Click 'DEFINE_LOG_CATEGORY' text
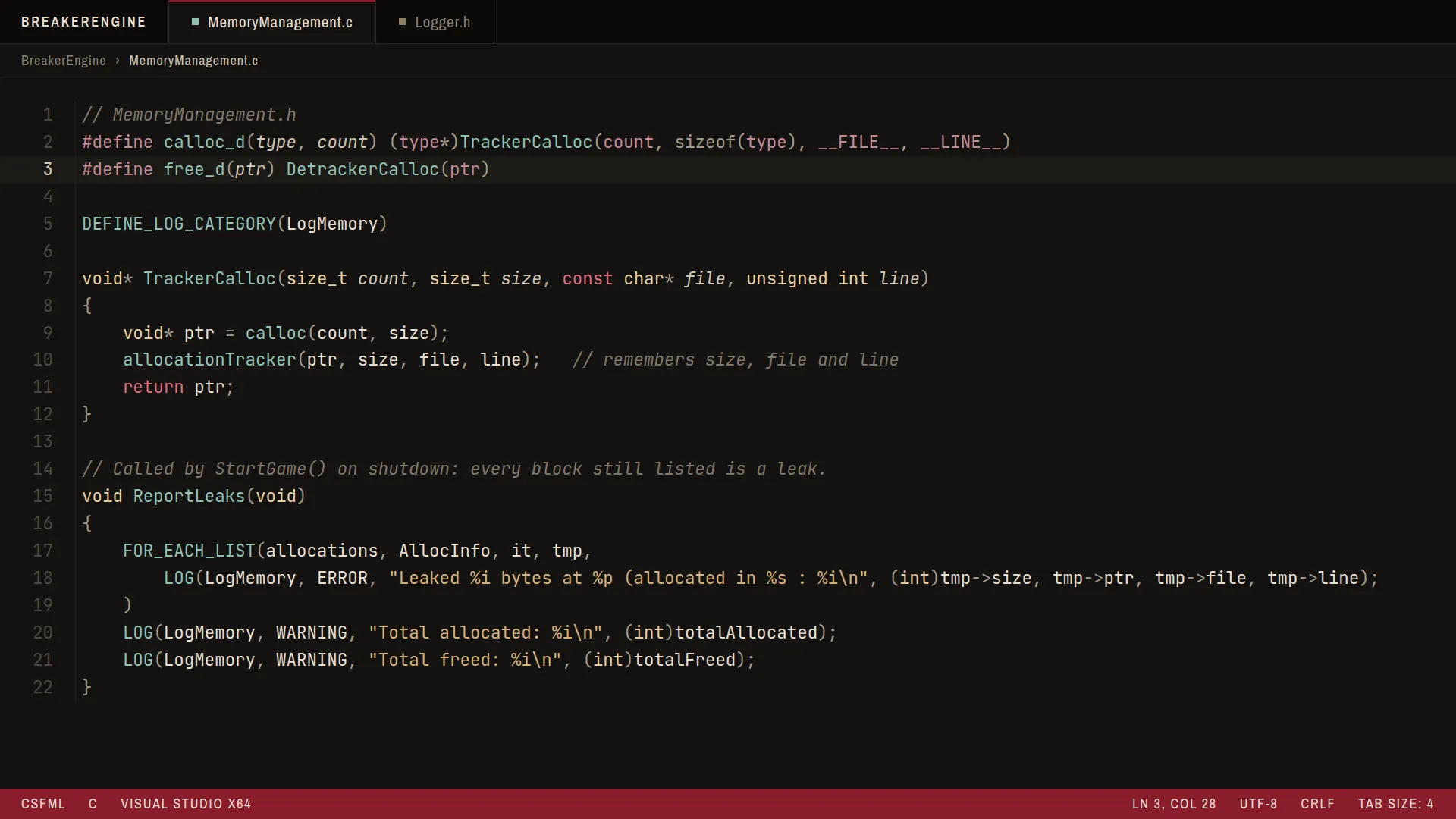The height and width of the screenshot is (819, 1456). tap(179, 224)
